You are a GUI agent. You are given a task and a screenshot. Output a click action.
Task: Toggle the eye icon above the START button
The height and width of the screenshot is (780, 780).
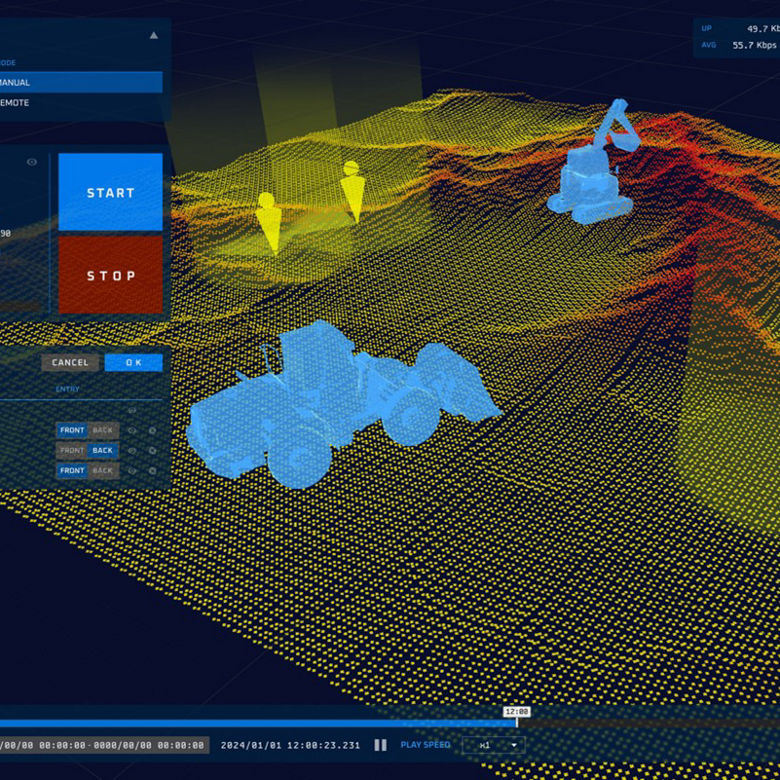click(32, 162)
